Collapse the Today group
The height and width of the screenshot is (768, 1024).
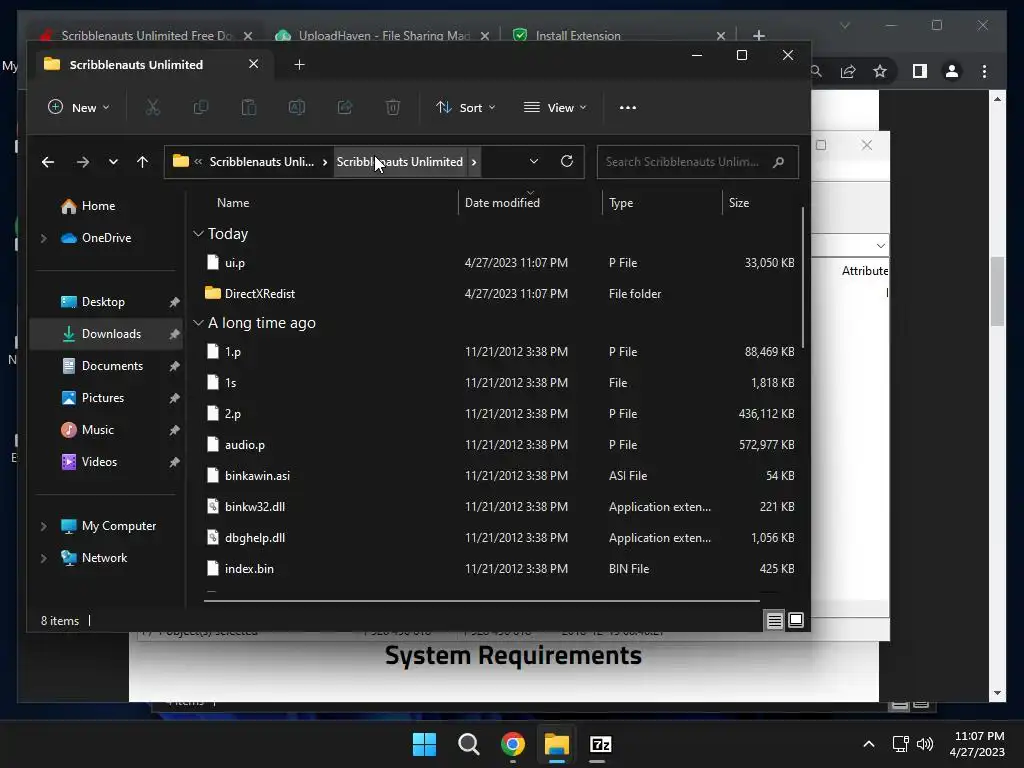point(199,233)
